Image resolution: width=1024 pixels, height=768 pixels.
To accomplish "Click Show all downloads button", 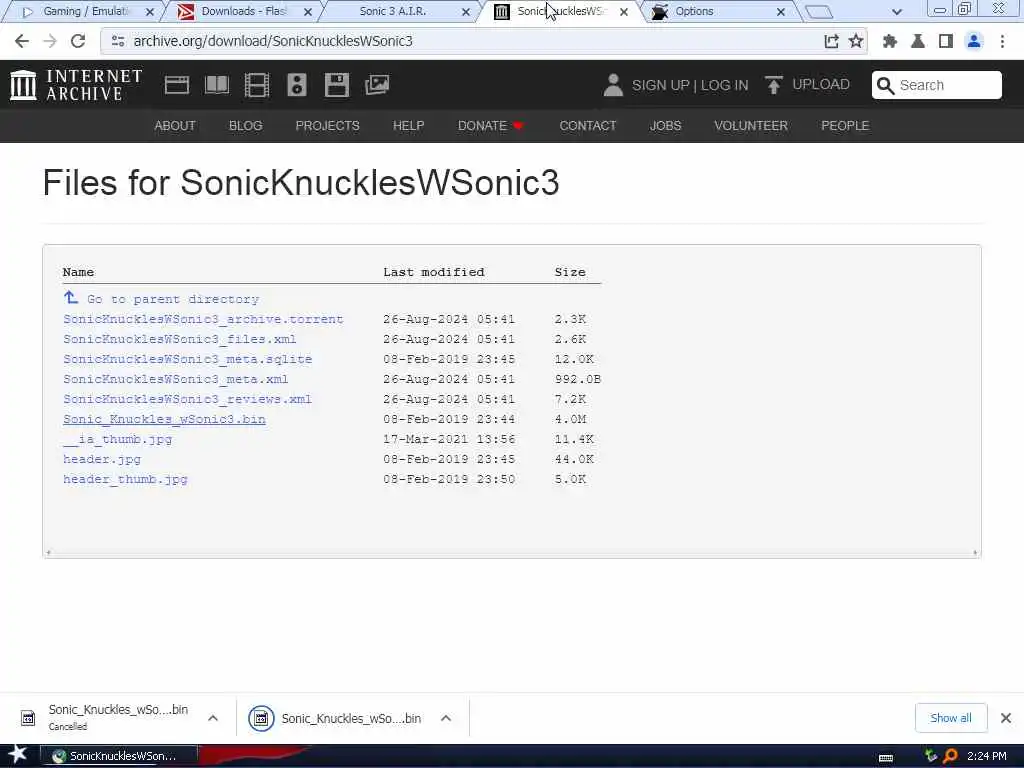I will [x=951, y=718].
